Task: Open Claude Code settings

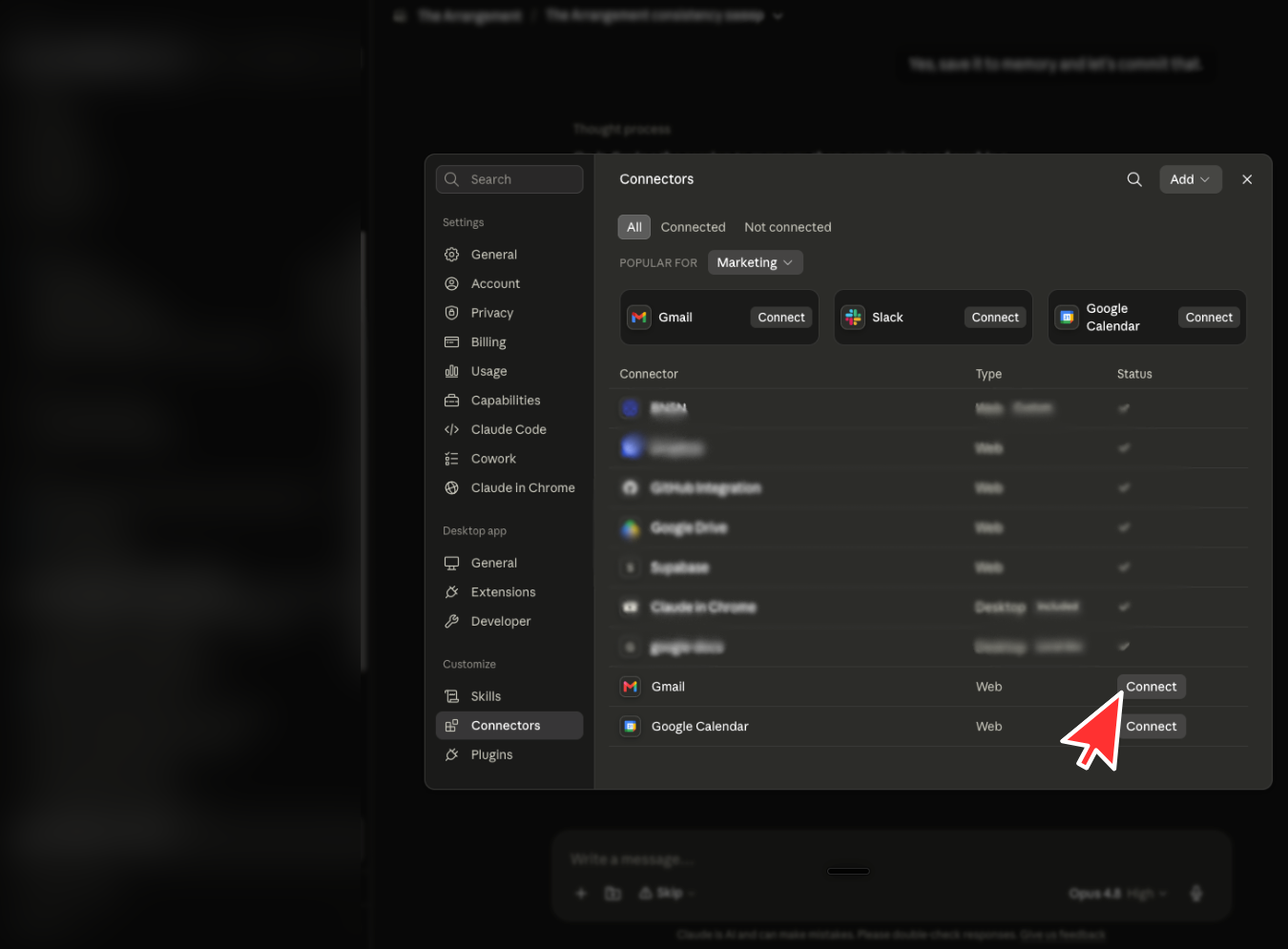Action: point(509,429)
